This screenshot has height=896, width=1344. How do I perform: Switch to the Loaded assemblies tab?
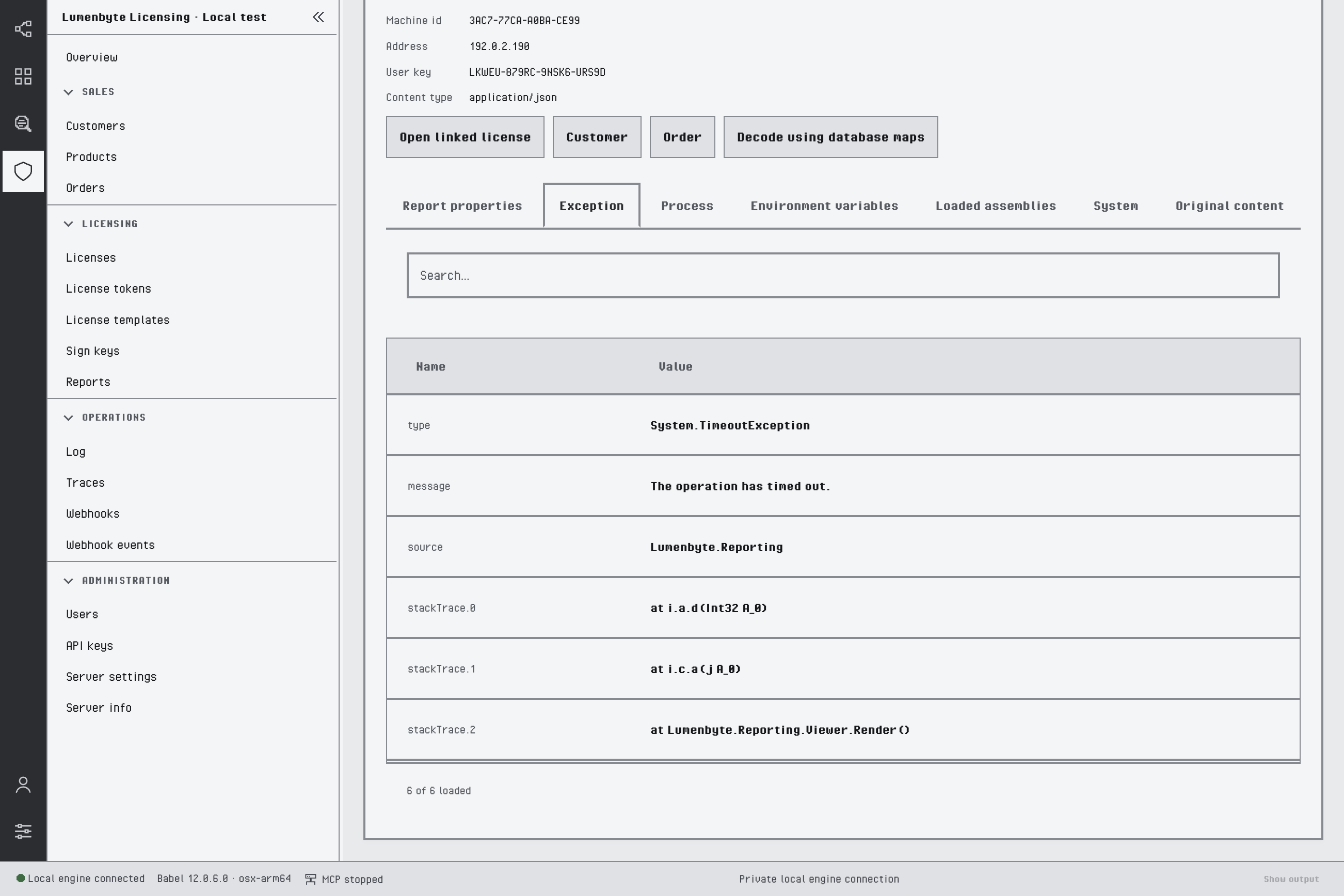(996, 206)
